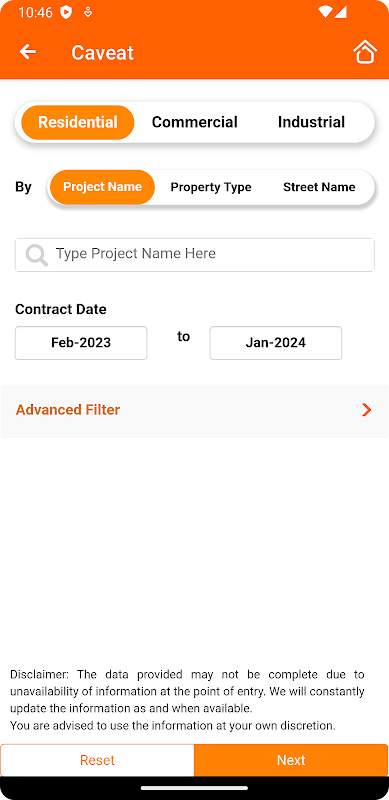
Task: Switch to Commercial property category
Action: click(x=194, y=122)
